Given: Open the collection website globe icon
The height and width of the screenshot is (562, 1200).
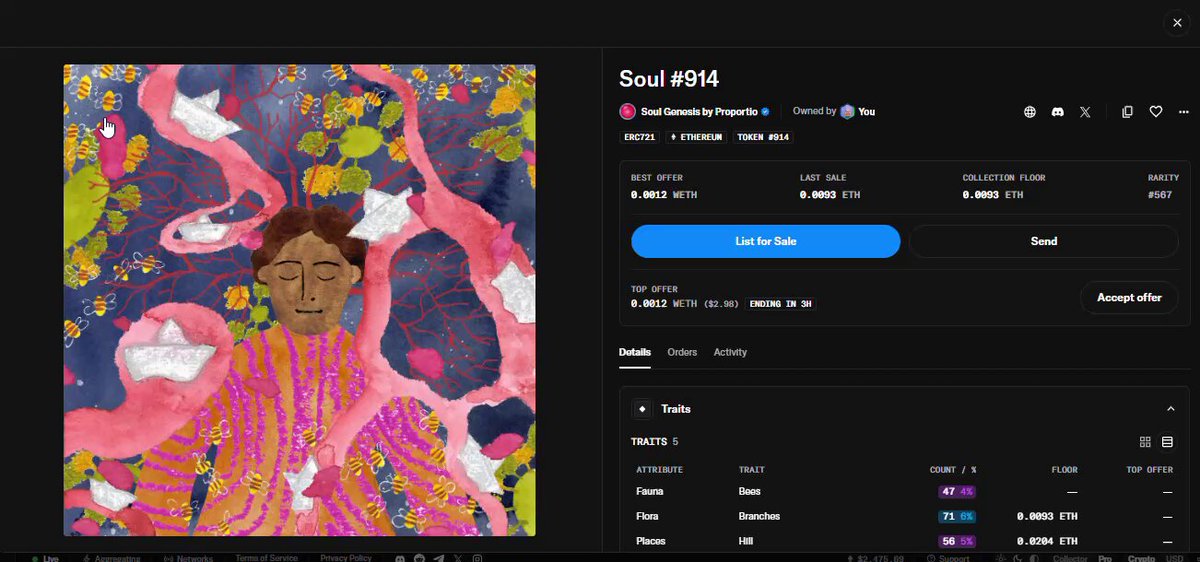Looking at the screenshot, I should coord(1029,112).
